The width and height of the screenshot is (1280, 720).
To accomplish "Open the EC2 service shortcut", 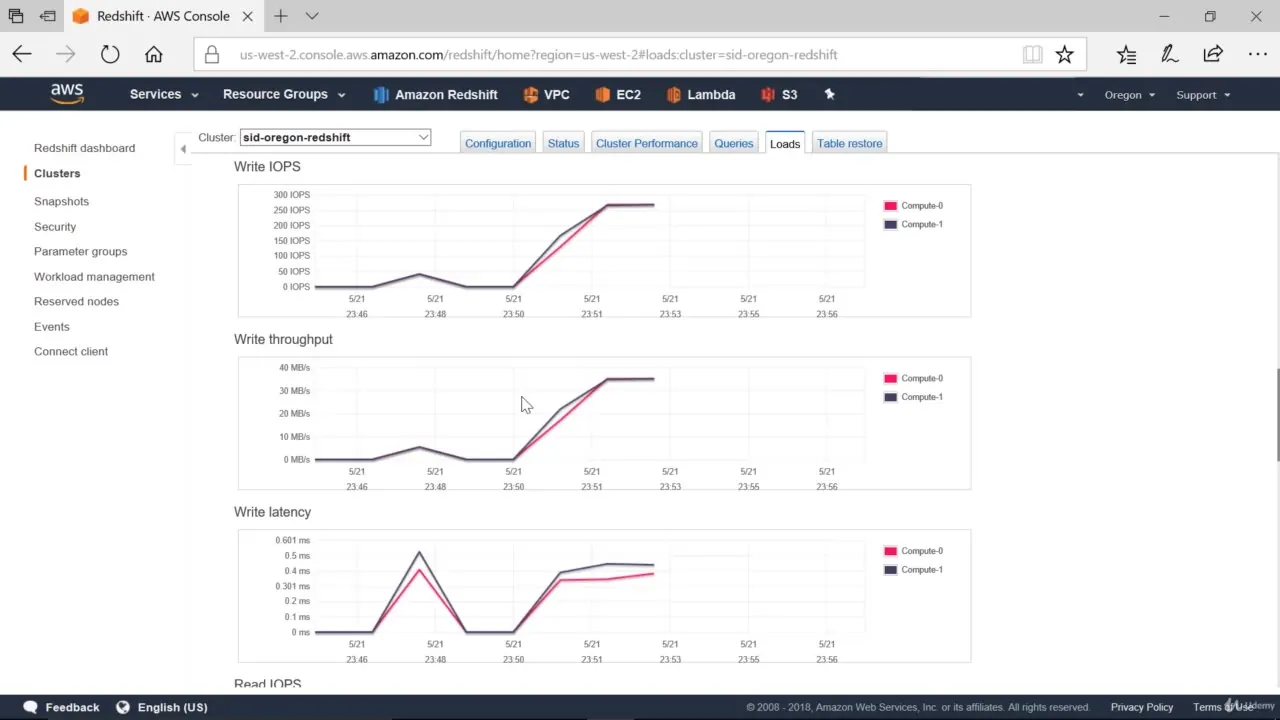I will click(x=617, y=94).
